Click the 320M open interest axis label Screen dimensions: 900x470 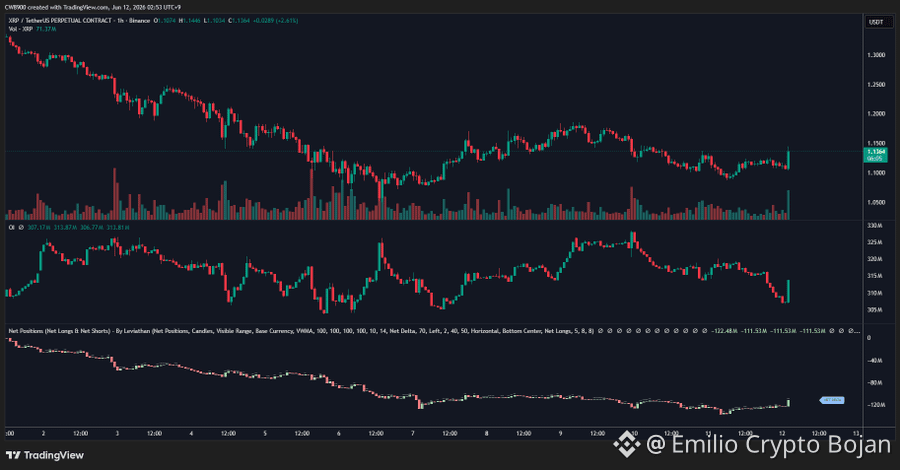coord(874,259)
